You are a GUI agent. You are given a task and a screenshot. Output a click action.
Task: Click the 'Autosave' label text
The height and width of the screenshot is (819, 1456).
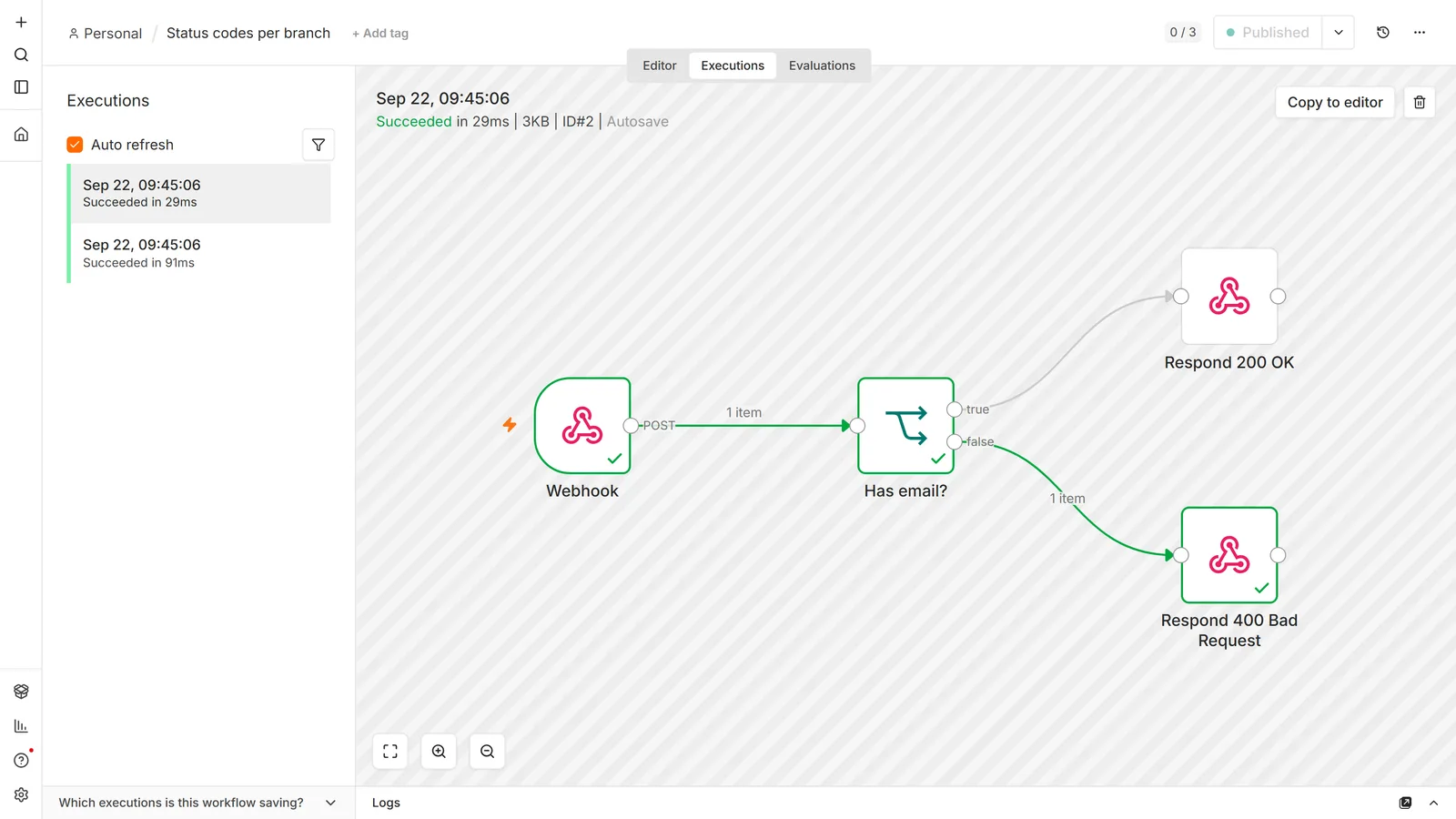tap(638, 121)
